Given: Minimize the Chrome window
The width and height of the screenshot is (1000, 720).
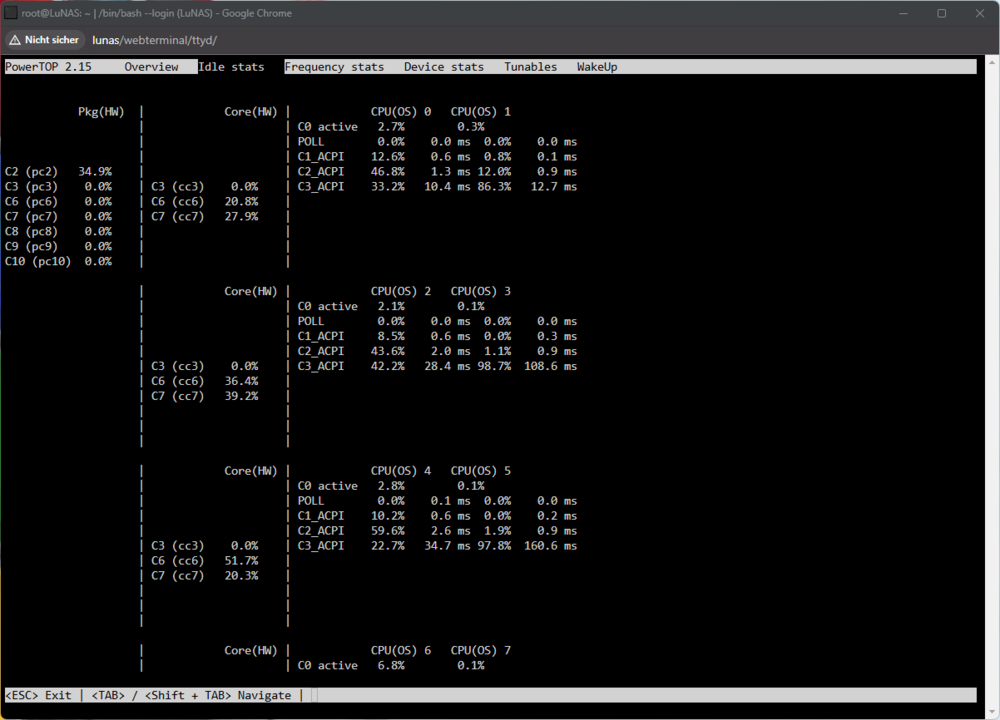Looking at the screenshot, I should click(x=903, y=13).
